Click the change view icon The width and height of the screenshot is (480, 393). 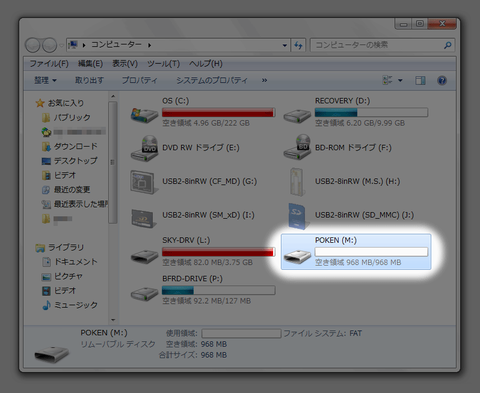point(387,80)
